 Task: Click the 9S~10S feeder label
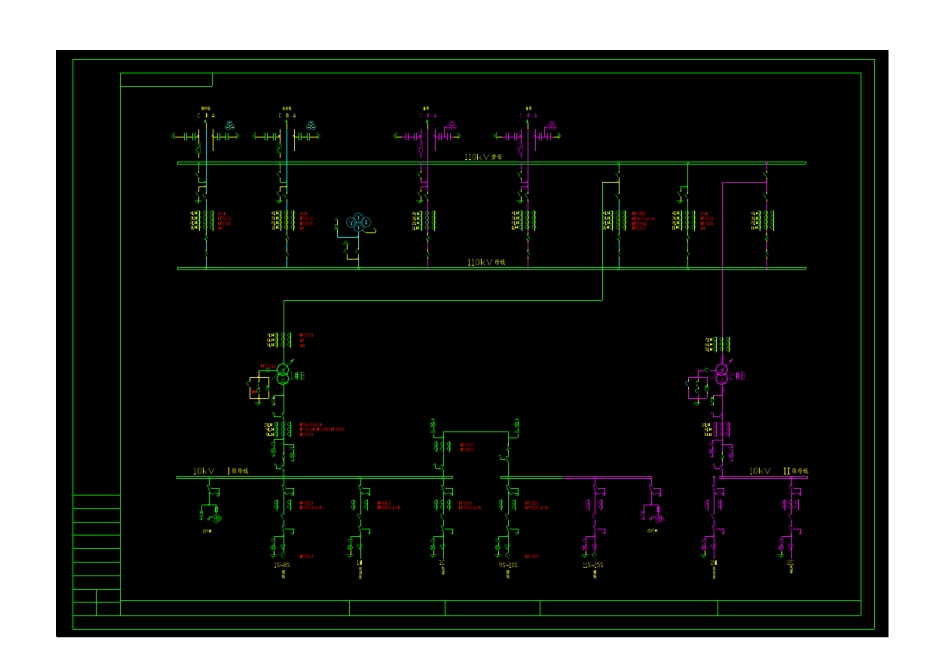point(508,565)
